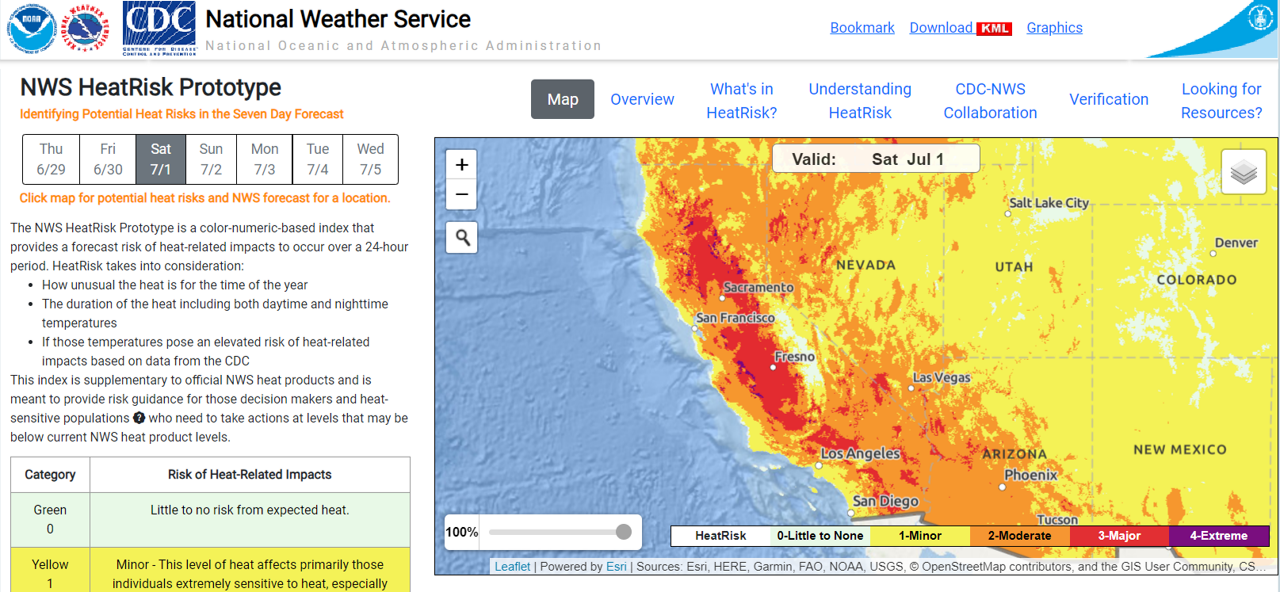Open the map location search magnifier
This screenshot has height=592, width=1280.
coord(461,237)
